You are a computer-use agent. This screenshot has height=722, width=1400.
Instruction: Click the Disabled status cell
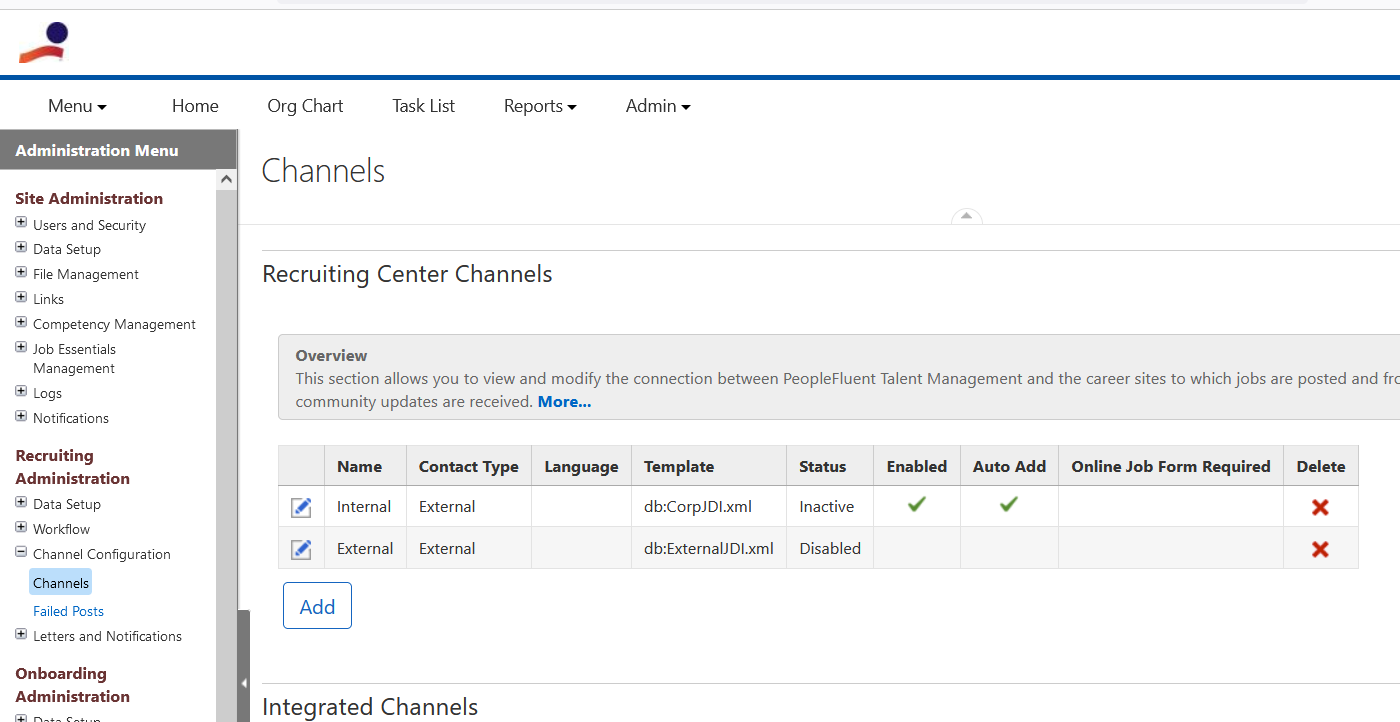pyautogui.click(x=830, y=549)
